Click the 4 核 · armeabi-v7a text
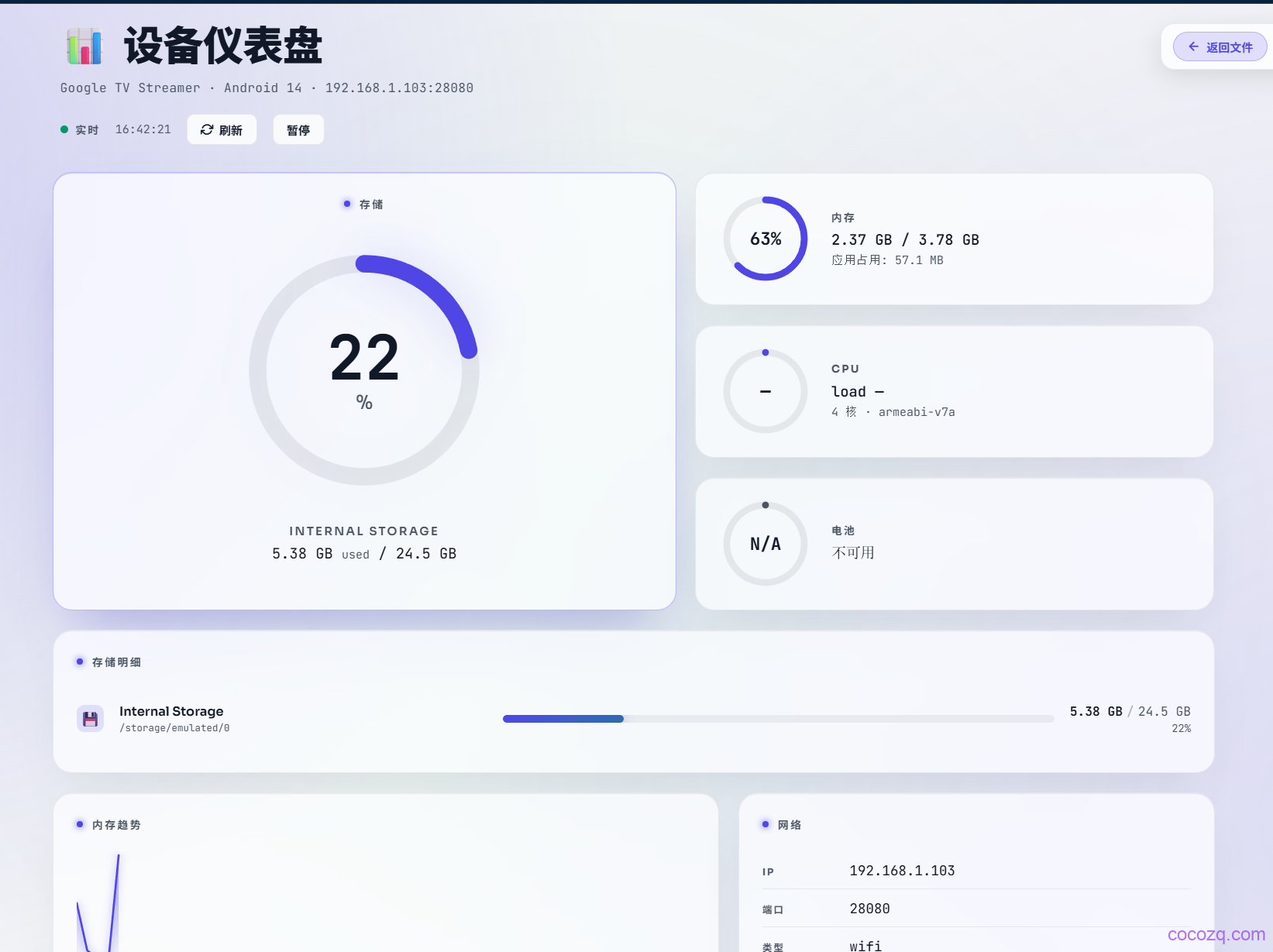The width and height of the screenshot is (1273, 952). (893, 412)
